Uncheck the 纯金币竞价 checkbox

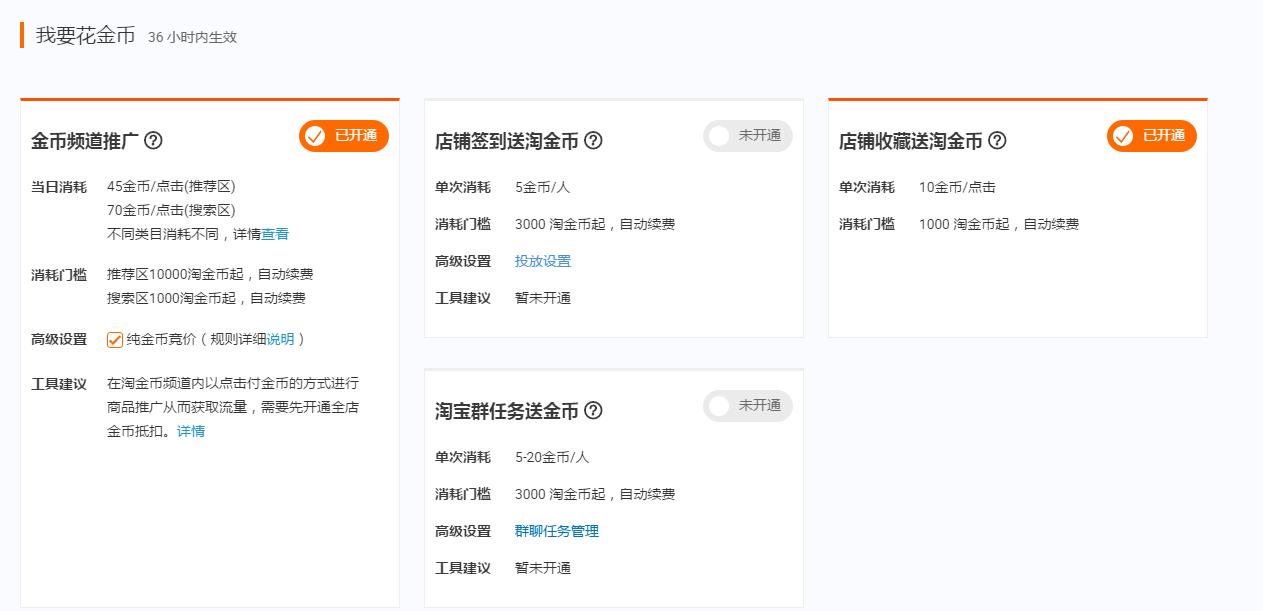[x=114, y=339]
